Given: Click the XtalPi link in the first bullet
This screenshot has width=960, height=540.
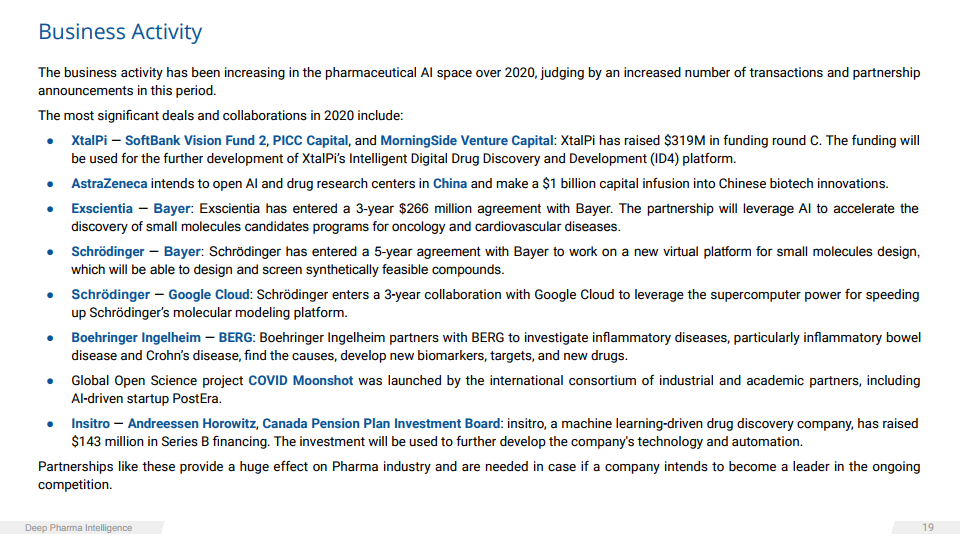Looking at the screenshot, I should pyautogui.click(x=89, y=141).
